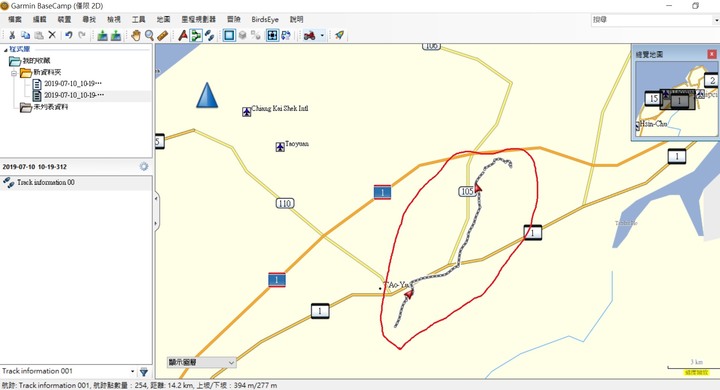Select the New Track footprints tool

pyautogui.click(x=209, y=35)
